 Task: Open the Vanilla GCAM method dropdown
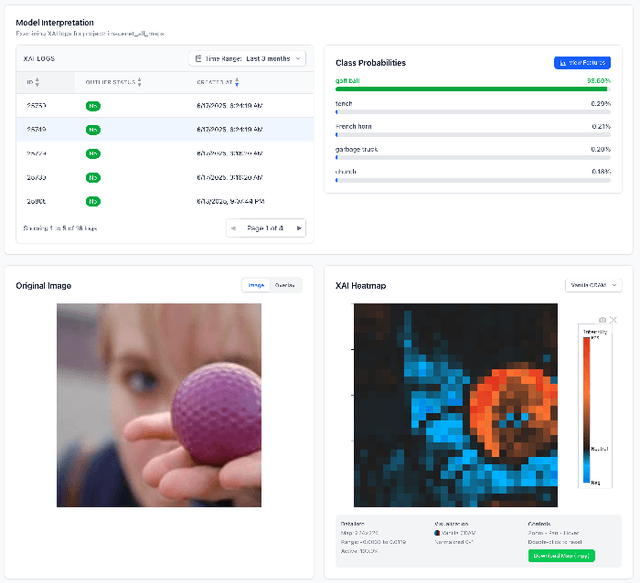593,285
